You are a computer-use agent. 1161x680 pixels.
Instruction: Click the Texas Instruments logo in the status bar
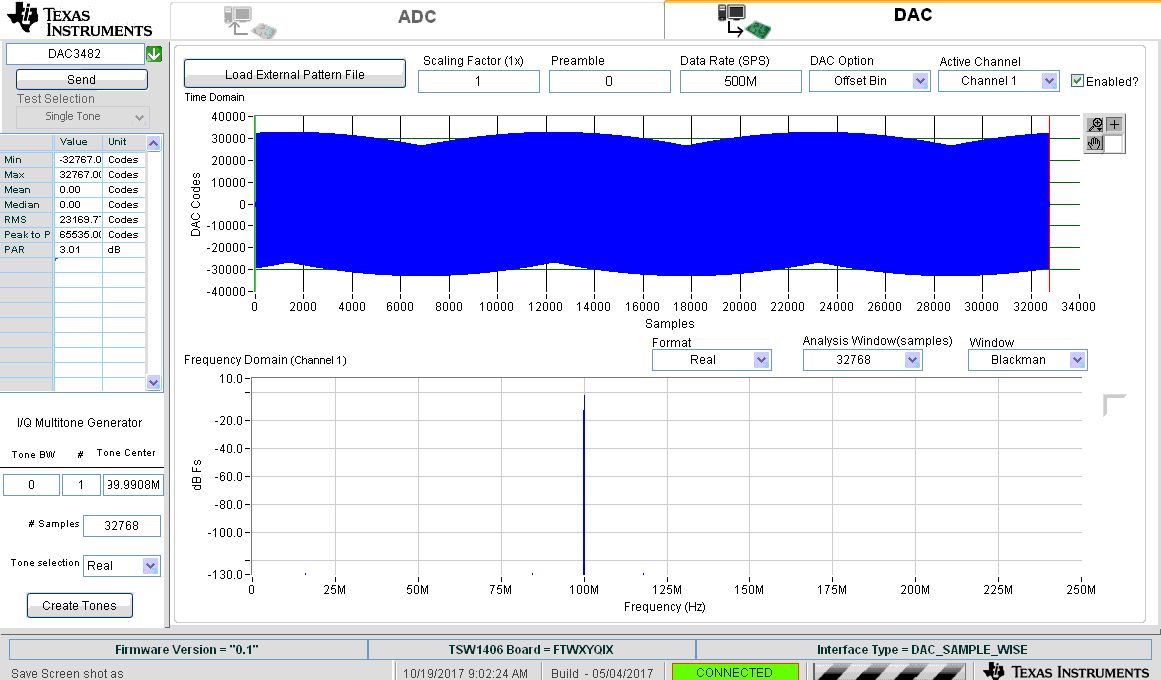click(x=1066, y=671)
